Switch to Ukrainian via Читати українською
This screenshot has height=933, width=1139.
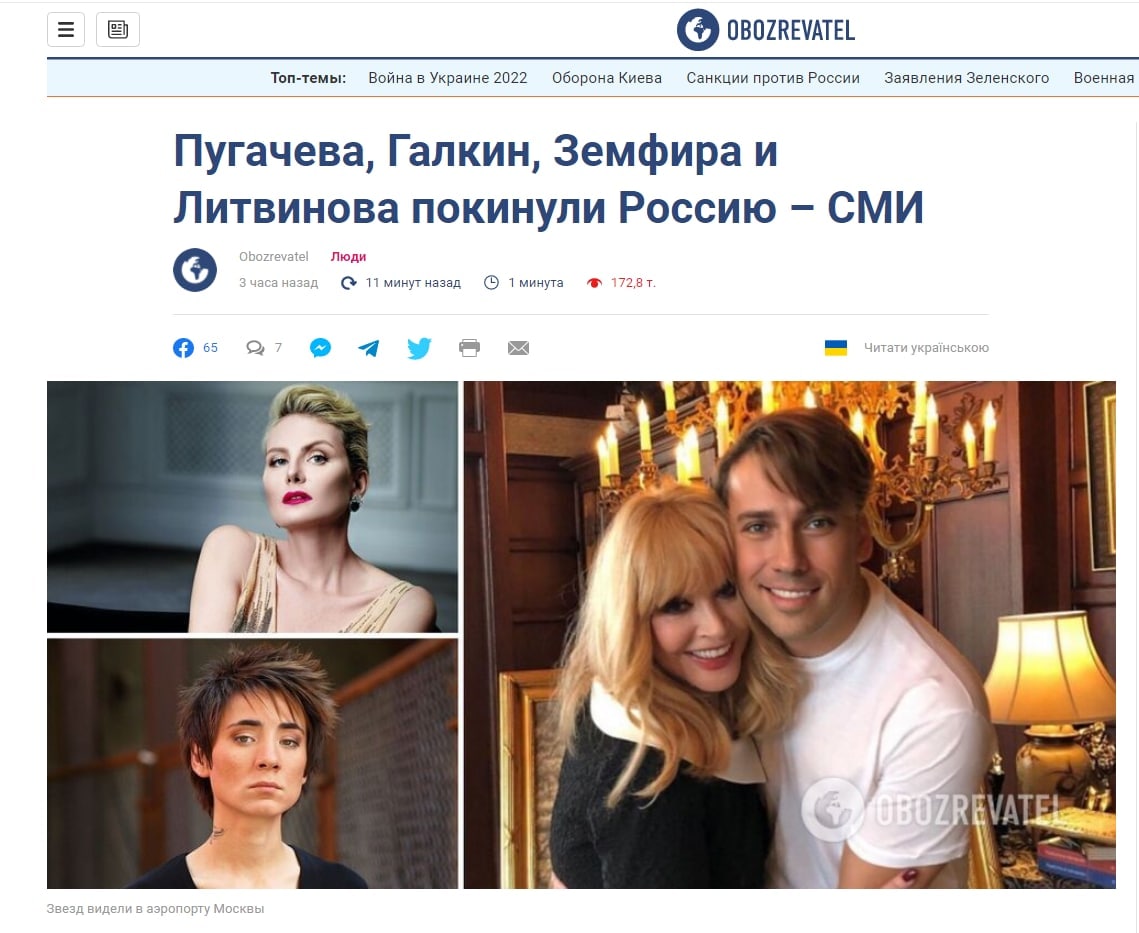[926, 348]
